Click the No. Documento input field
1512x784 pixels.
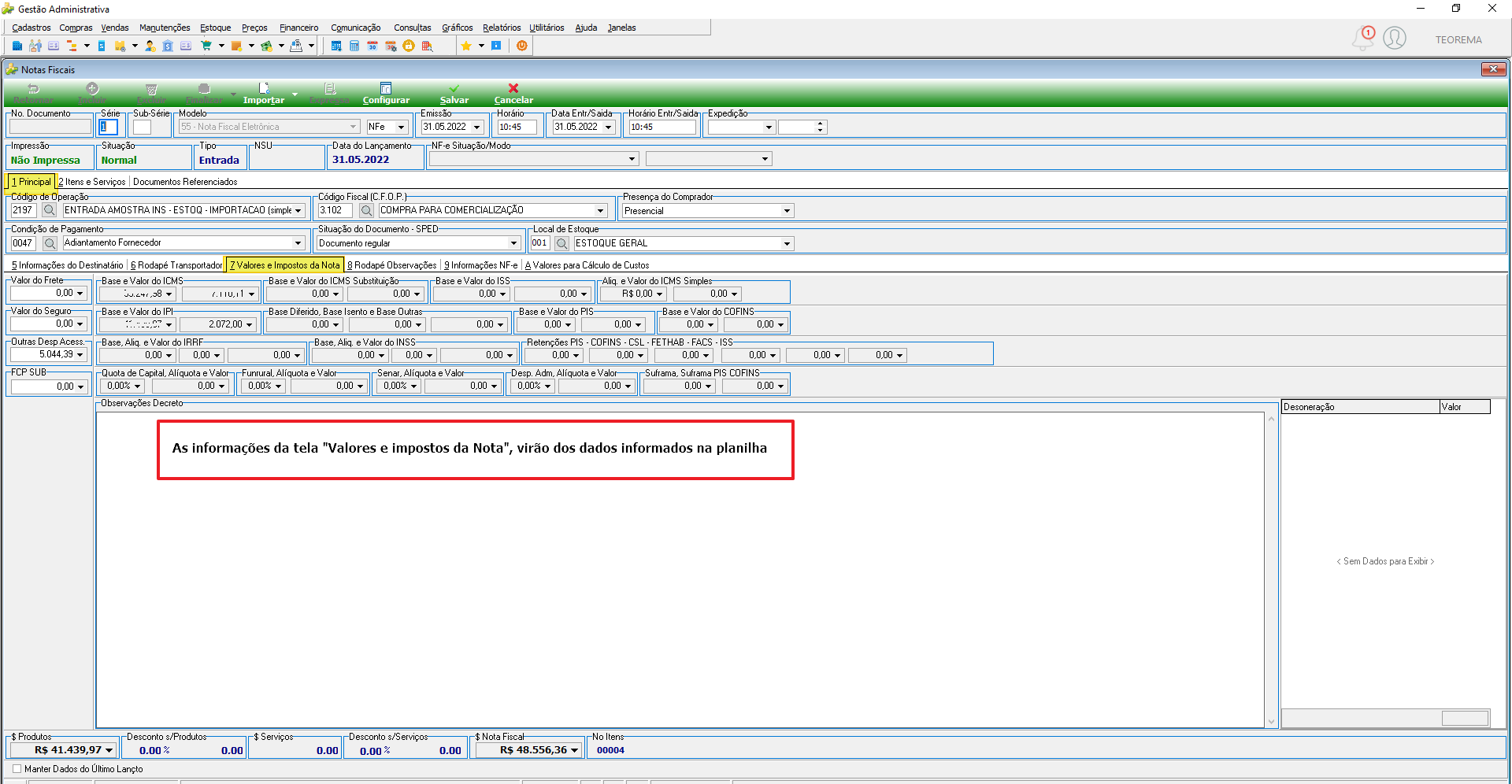tap(50, 127)
